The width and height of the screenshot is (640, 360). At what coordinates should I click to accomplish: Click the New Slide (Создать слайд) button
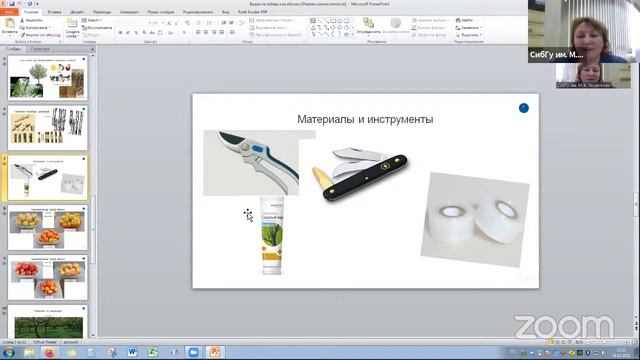pyautogui.click(x=72, y=28)
